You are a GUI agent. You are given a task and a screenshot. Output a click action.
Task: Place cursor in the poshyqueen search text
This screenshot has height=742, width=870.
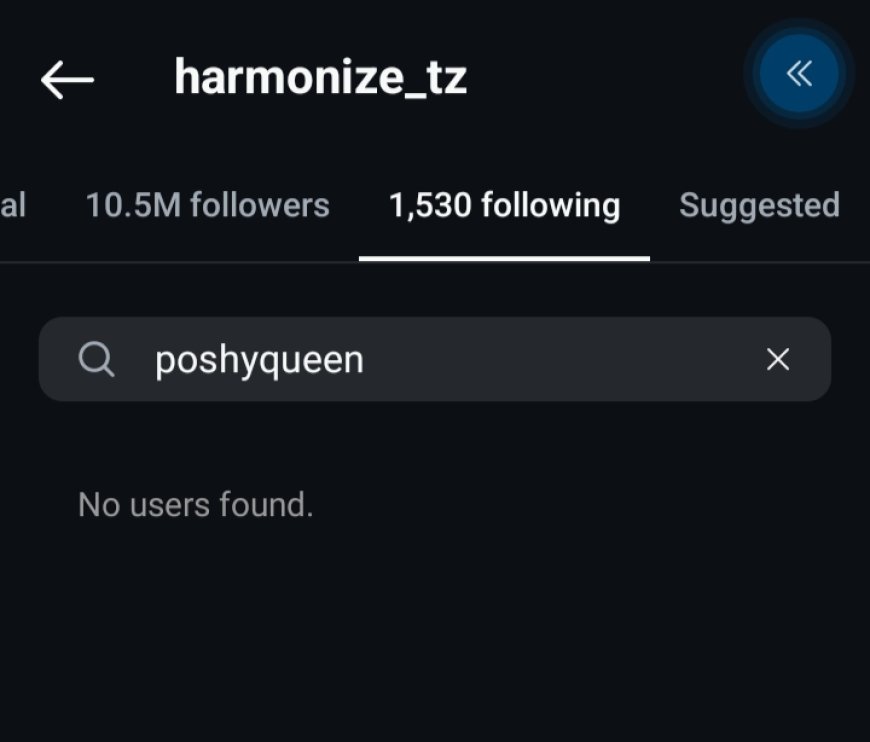[260, 360]
